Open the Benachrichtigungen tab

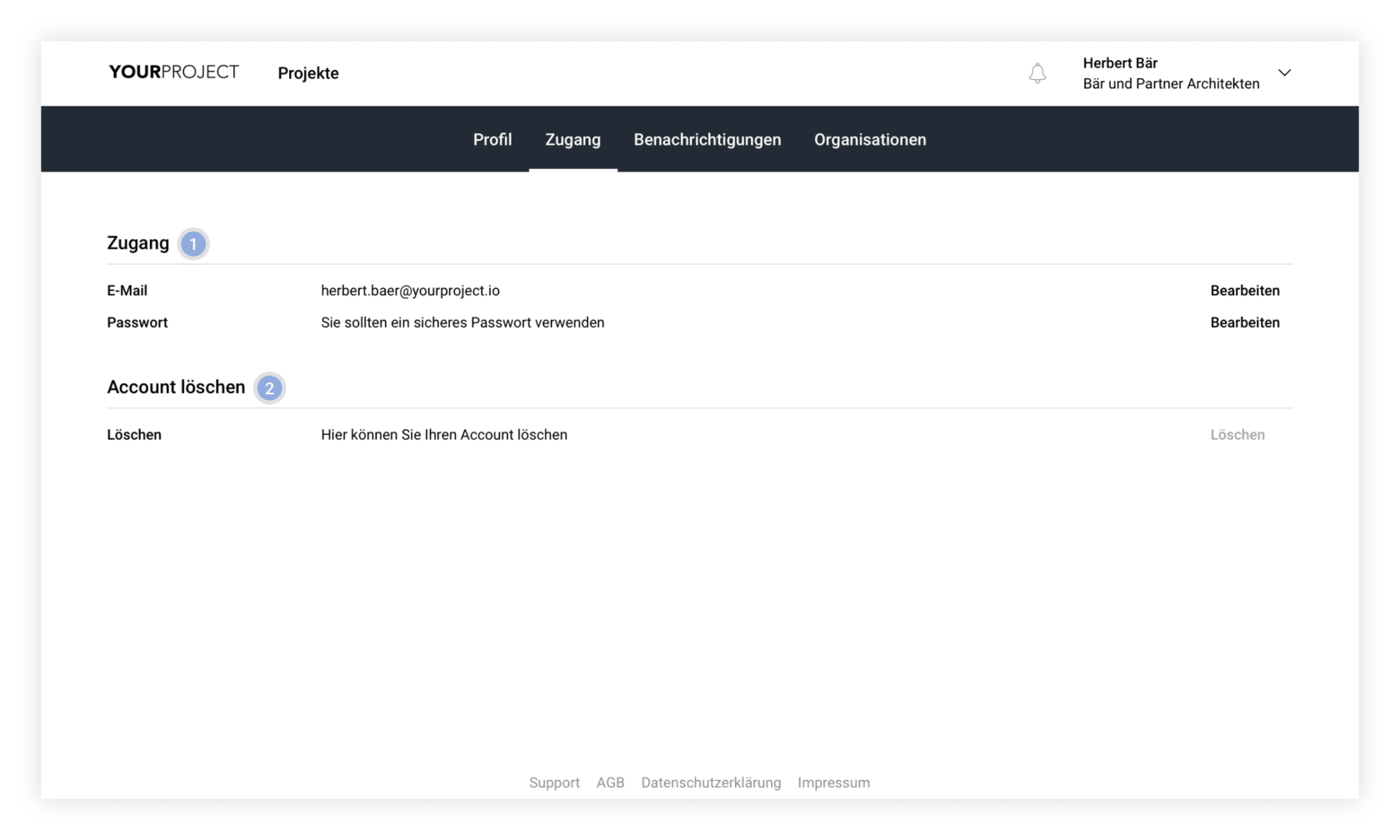707,140
